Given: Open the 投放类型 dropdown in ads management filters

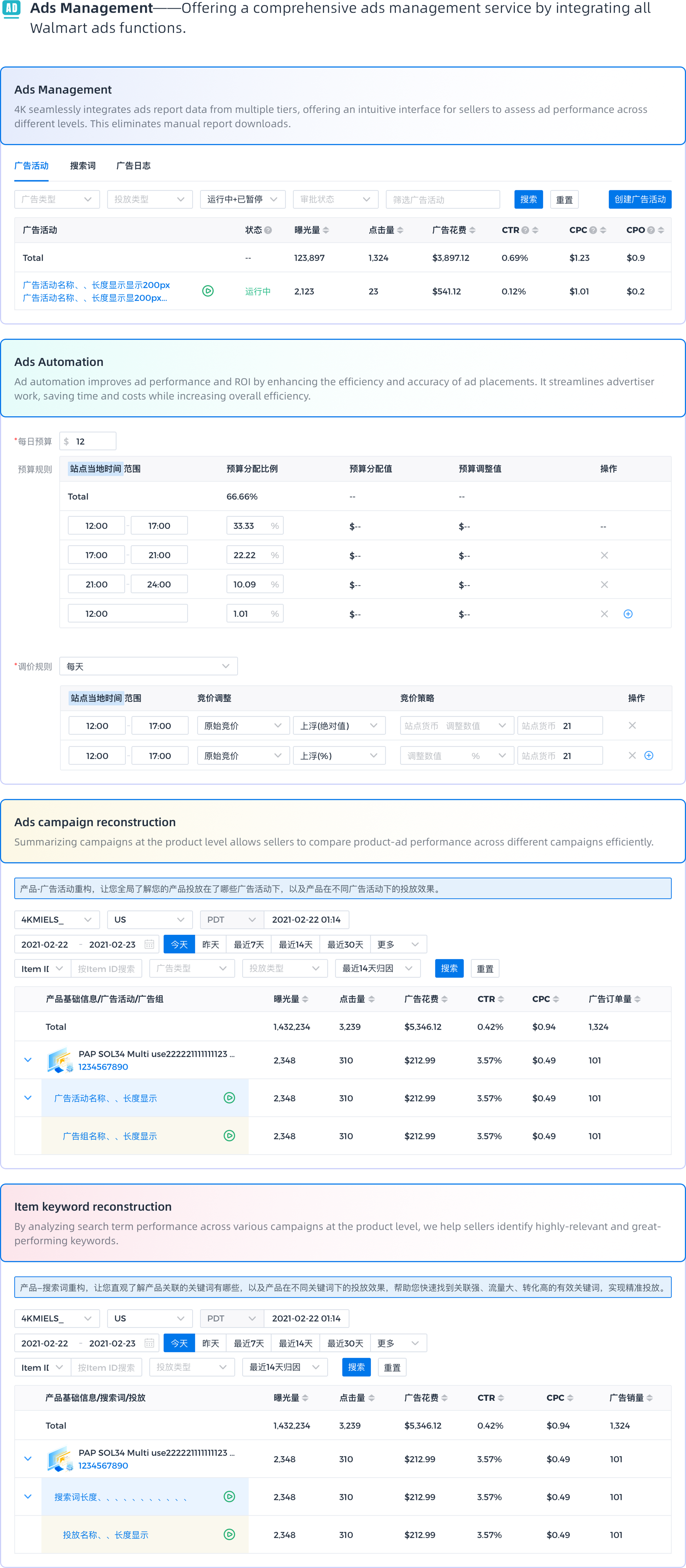Looking at the screenshot, I should click(150, 199).
